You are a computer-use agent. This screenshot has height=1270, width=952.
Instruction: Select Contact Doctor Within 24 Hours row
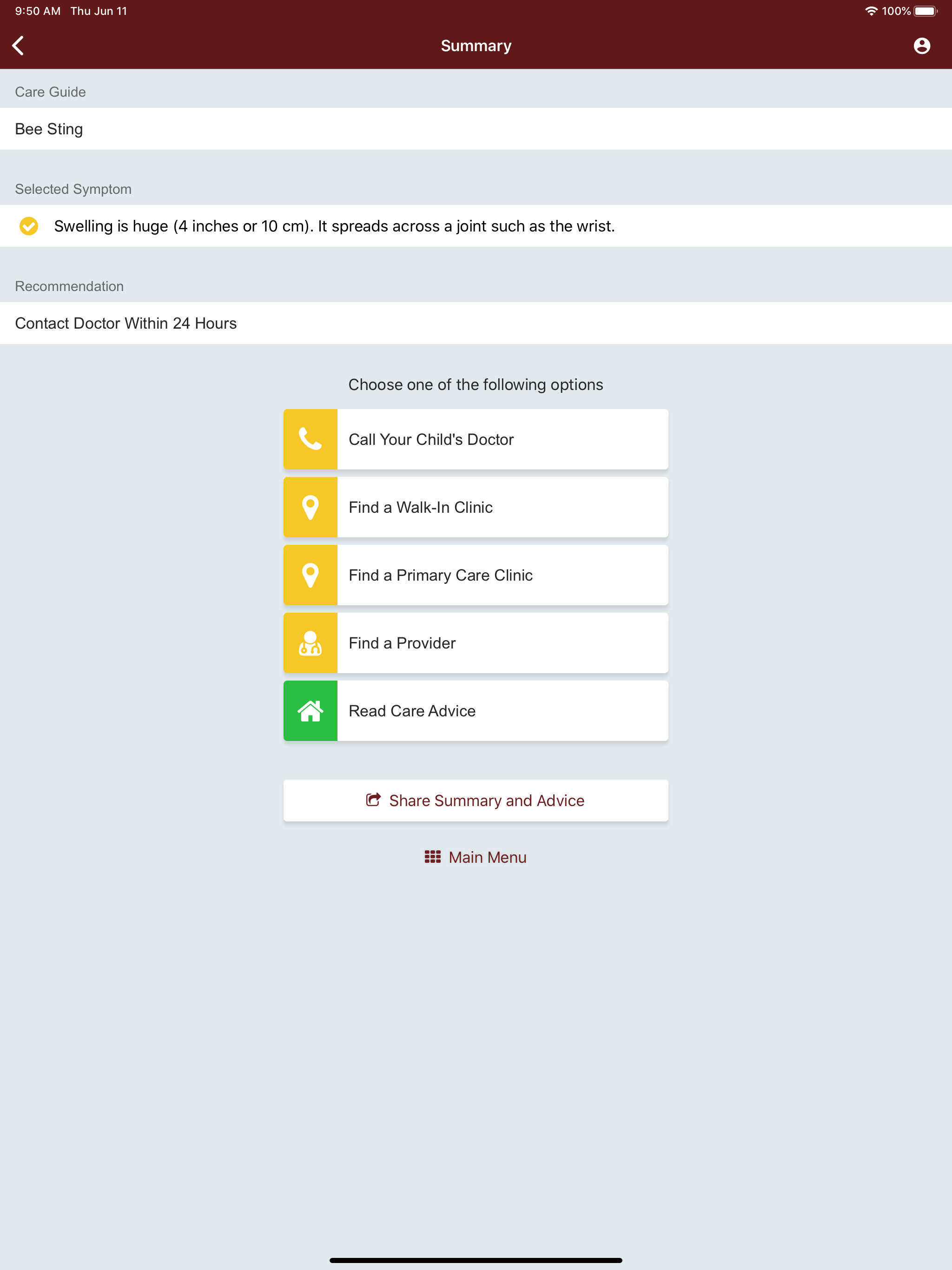[476, 323]
